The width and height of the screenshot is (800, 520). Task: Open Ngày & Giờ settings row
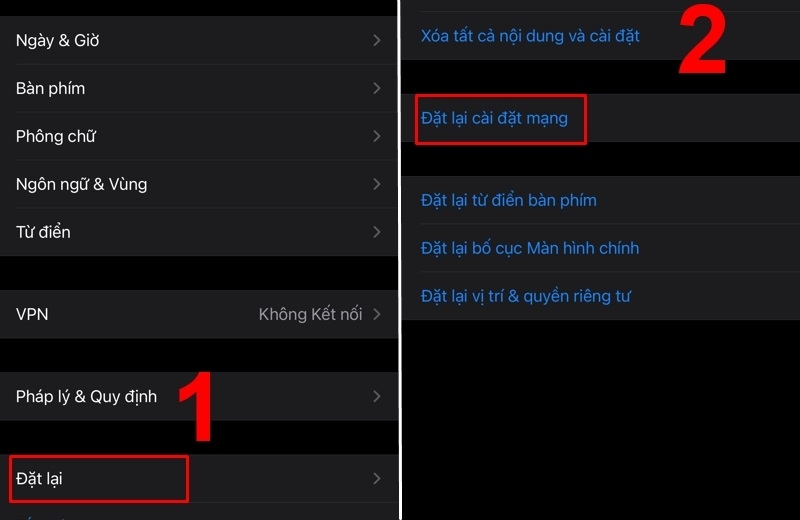(x=199, y=40)
